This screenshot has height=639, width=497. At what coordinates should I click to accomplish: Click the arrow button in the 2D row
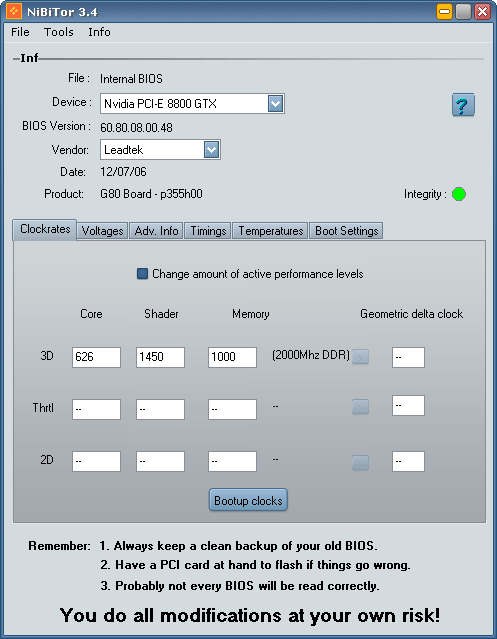click(x=360, y=462)
